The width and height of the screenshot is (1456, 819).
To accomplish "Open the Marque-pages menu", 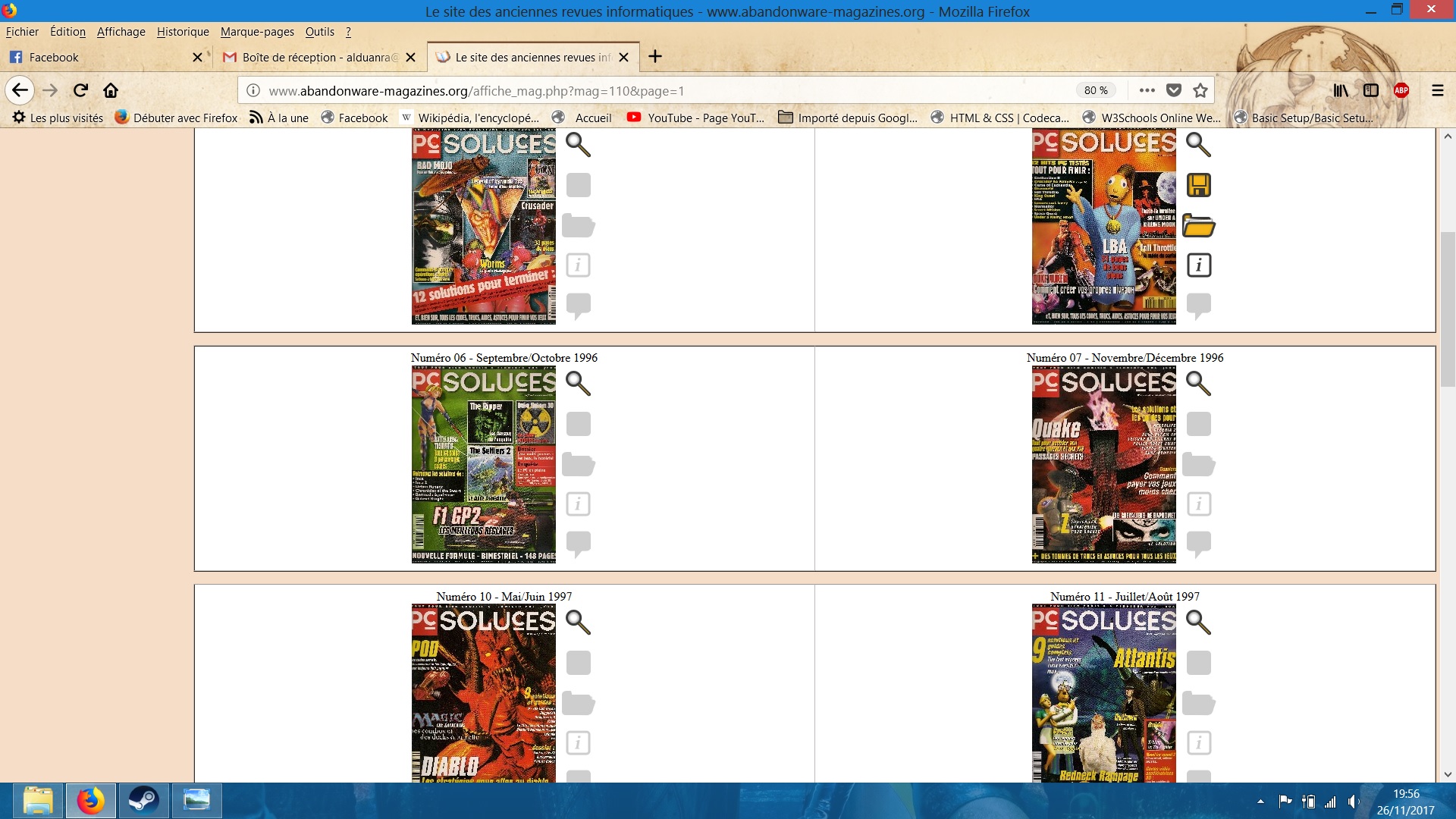I will 257,32.
